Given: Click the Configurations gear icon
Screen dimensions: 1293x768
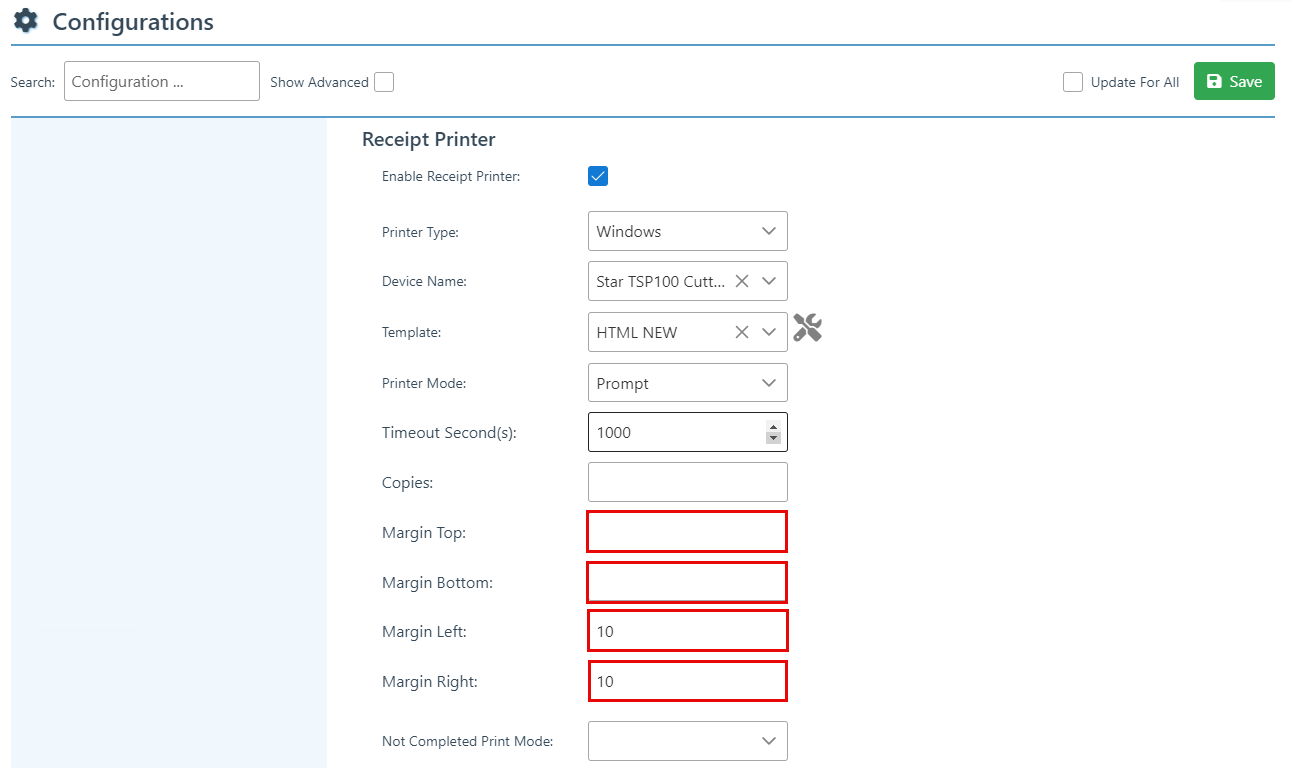Looking at the screenshot, I should point(26,21).
